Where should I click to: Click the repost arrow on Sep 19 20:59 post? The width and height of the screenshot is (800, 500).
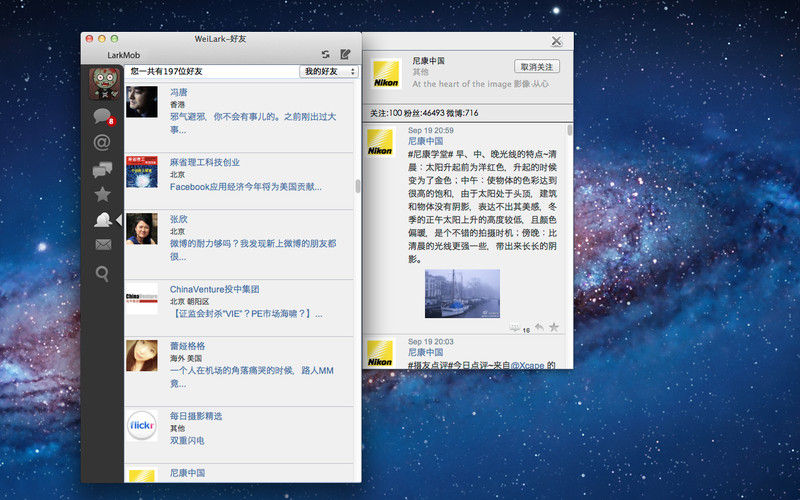539,327
